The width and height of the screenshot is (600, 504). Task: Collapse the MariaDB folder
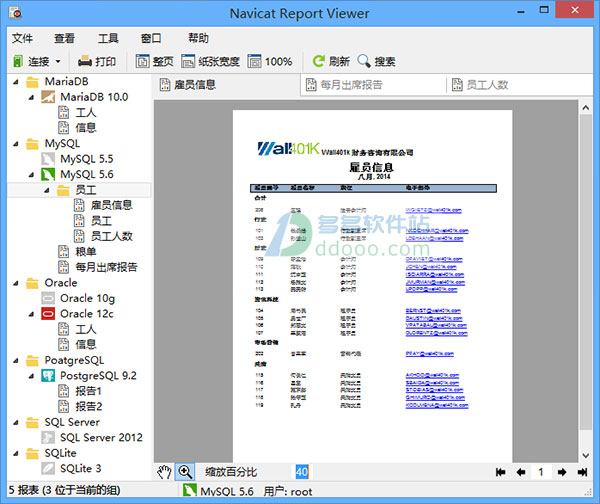click(16, 82)
